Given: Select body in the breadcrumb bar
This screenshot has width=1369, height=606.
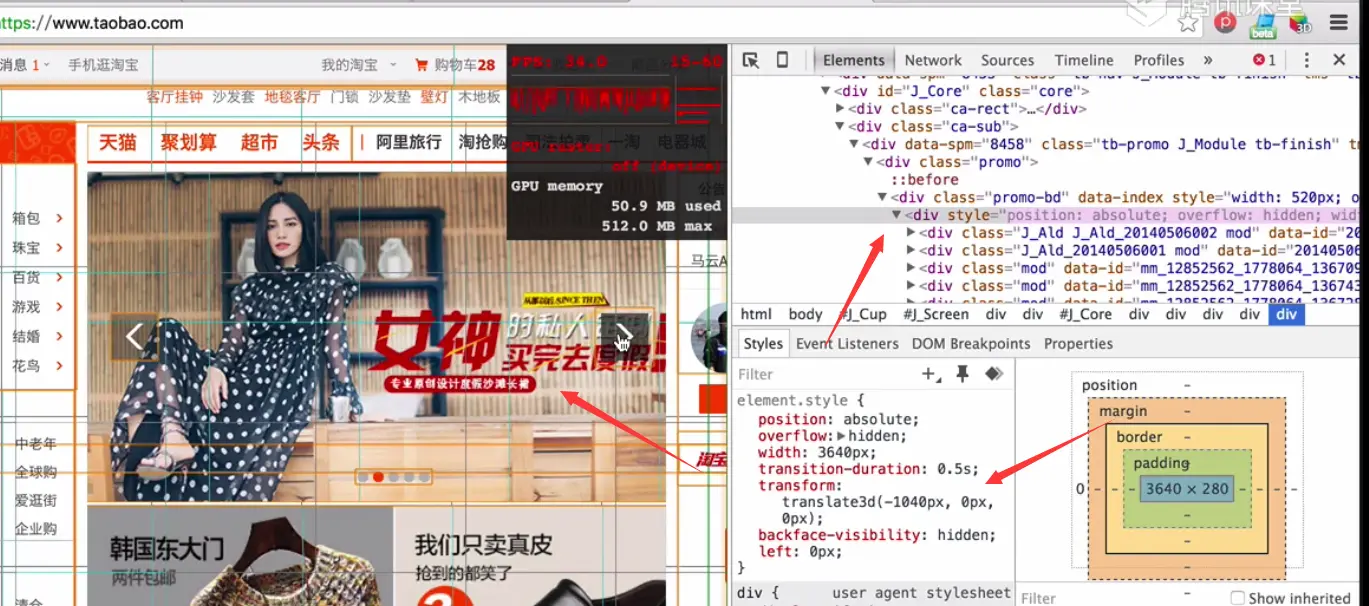Looking at the screenshot, I should [805, 314].
